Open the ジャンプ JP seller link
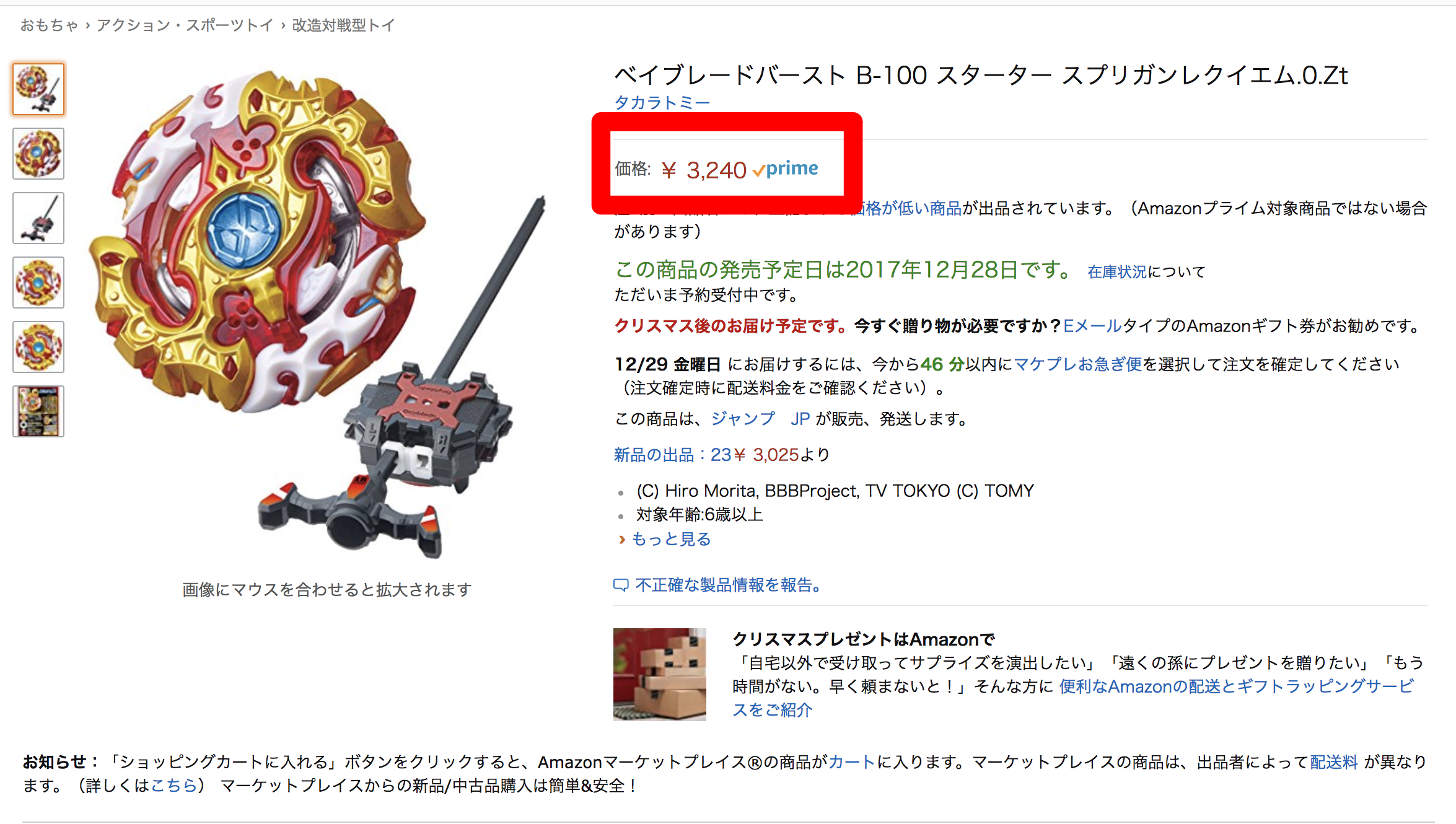This screenshot has height=824, width=1456. [x=760, y=419]
